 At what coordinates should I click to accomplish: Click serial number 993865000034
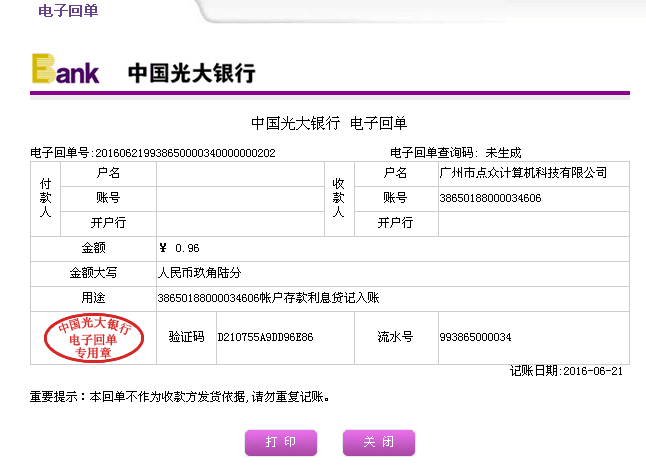[475, 337]
